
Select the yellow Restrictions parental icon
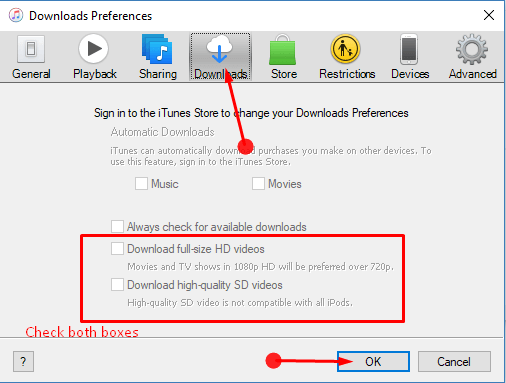tap(345, 49)
